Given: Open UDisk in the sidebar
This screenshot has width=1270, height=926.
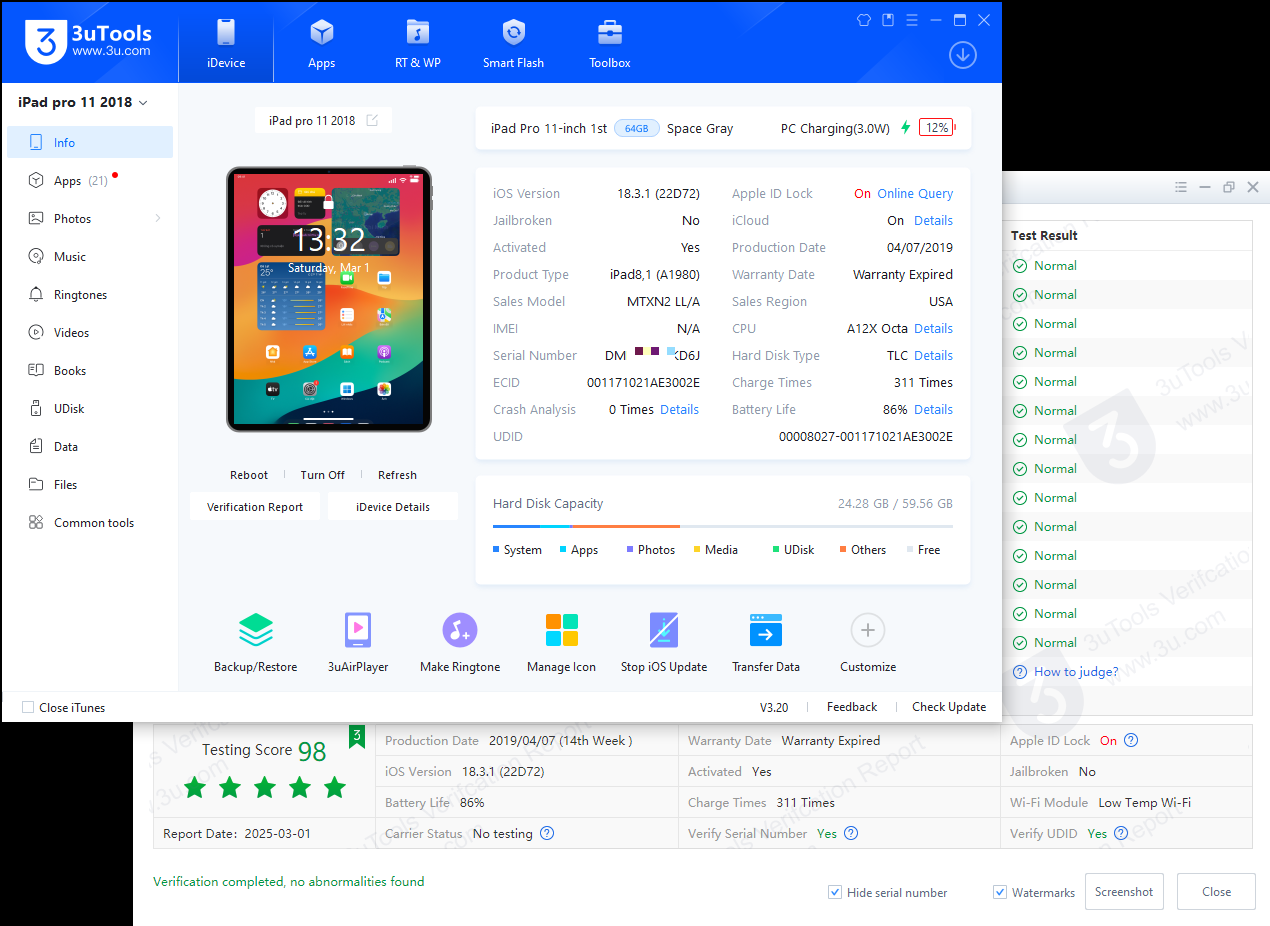Looking at the screenshot, I should coord(90,409).
